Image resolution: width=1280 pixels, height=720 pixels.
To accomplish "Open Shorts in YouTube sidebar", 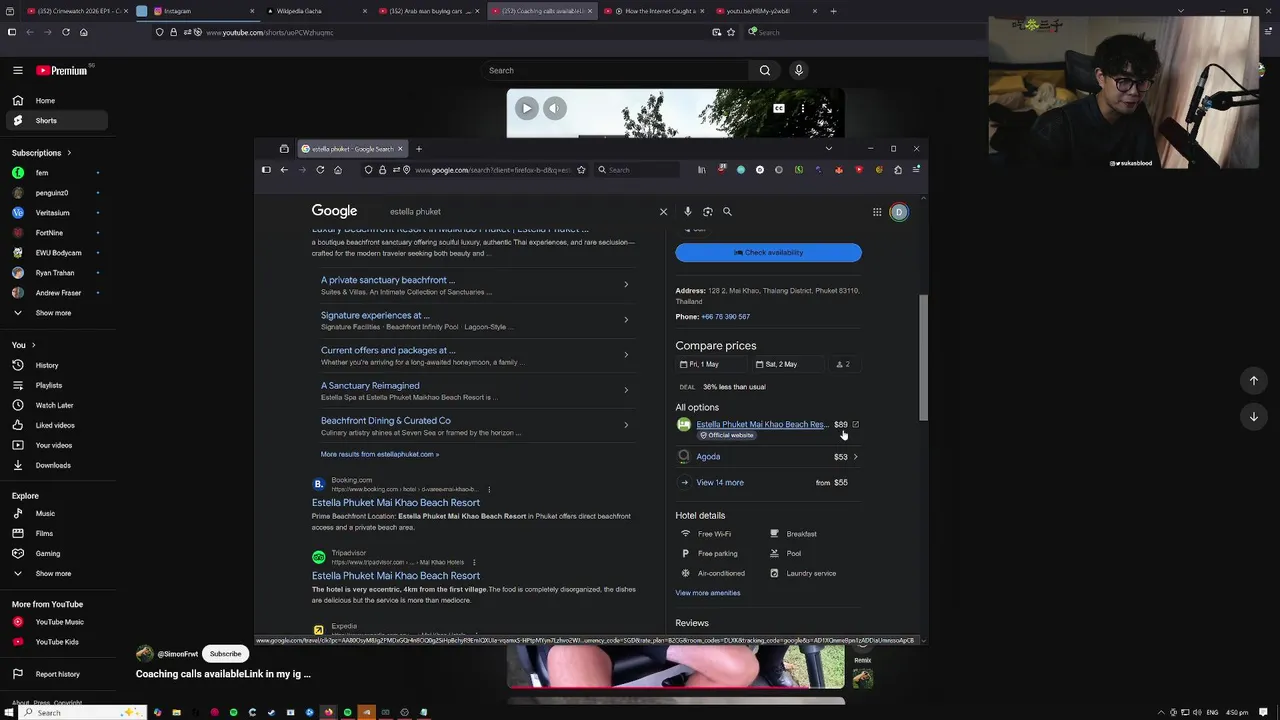I will [55, 120].
